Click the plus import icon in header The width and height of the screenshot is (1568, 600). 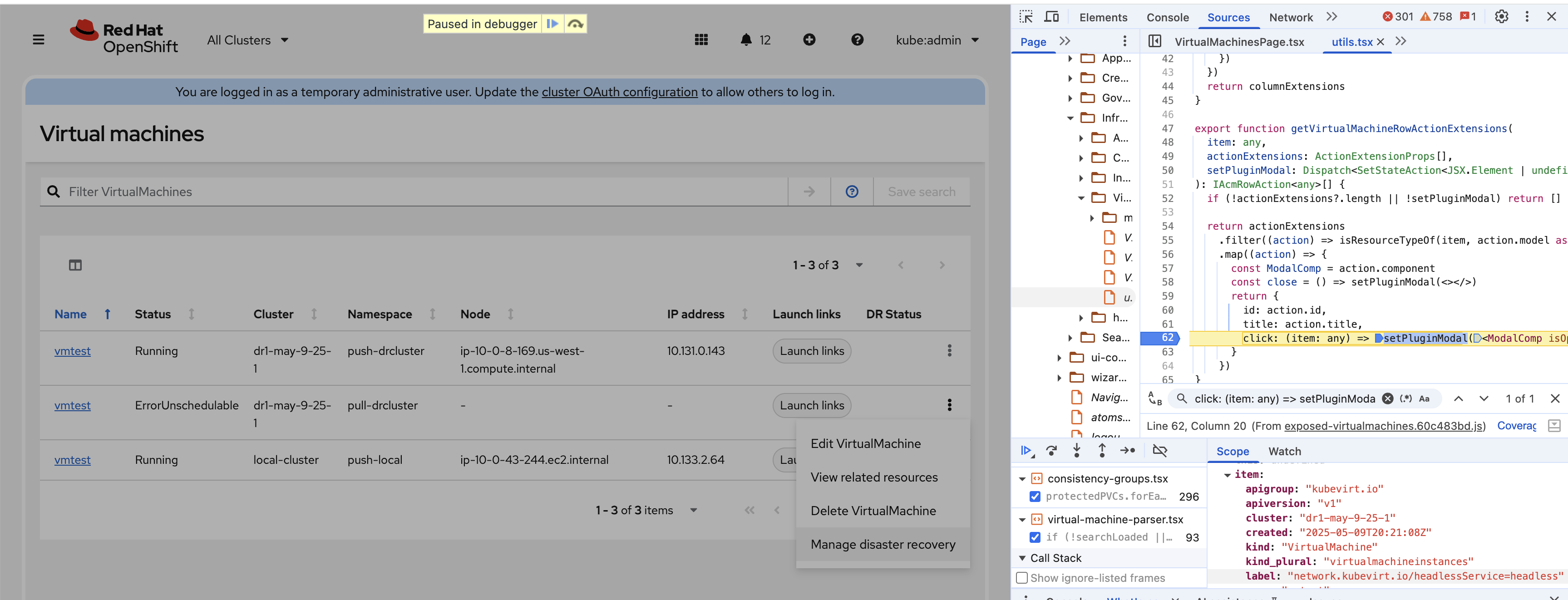tap(809, 40)
